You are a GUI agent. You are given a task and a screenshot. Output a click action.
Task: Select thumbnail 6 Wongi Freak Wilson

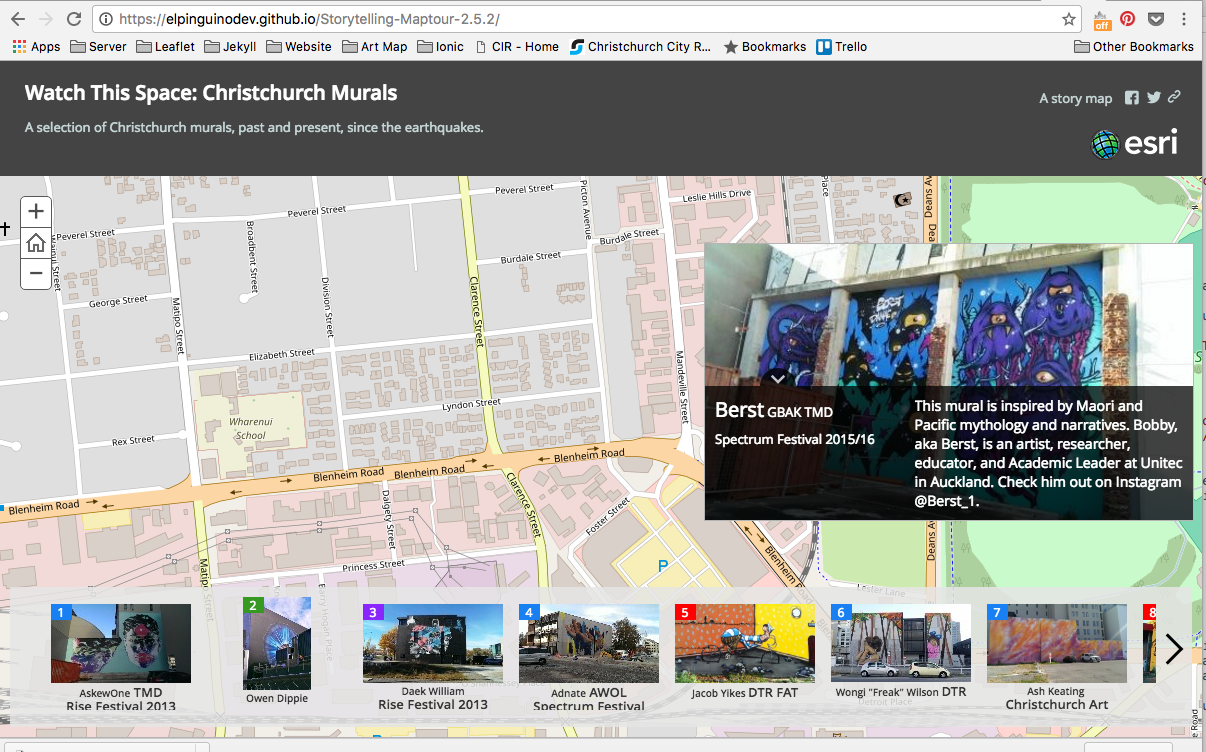[x=901, y=643]
